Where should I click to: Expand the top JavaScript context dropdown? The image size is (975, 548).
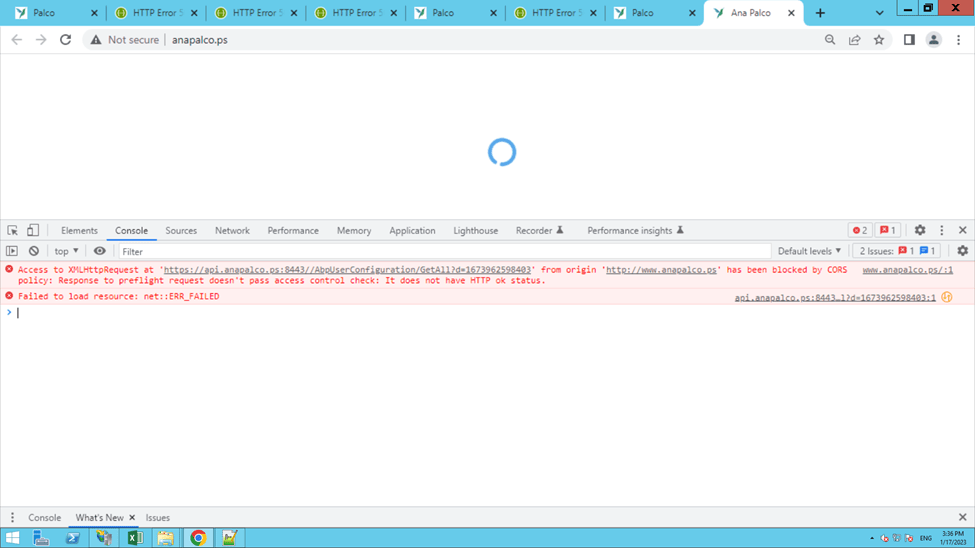pyautogui.click(x=66, y=251)
